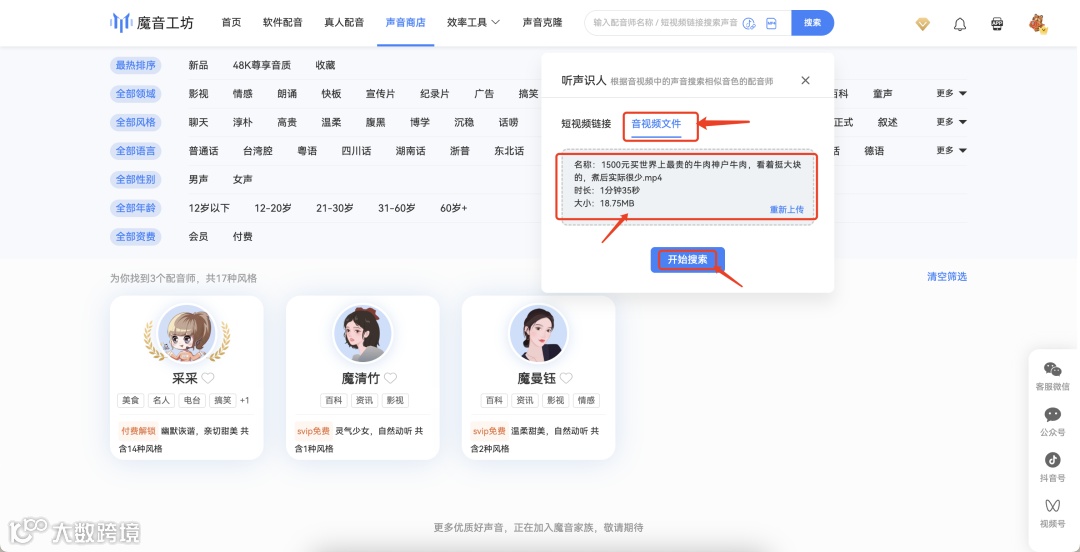Filter by 48K尊享音质
Image resolution: width=1080 pixels, height=552 pixels.
262,65
